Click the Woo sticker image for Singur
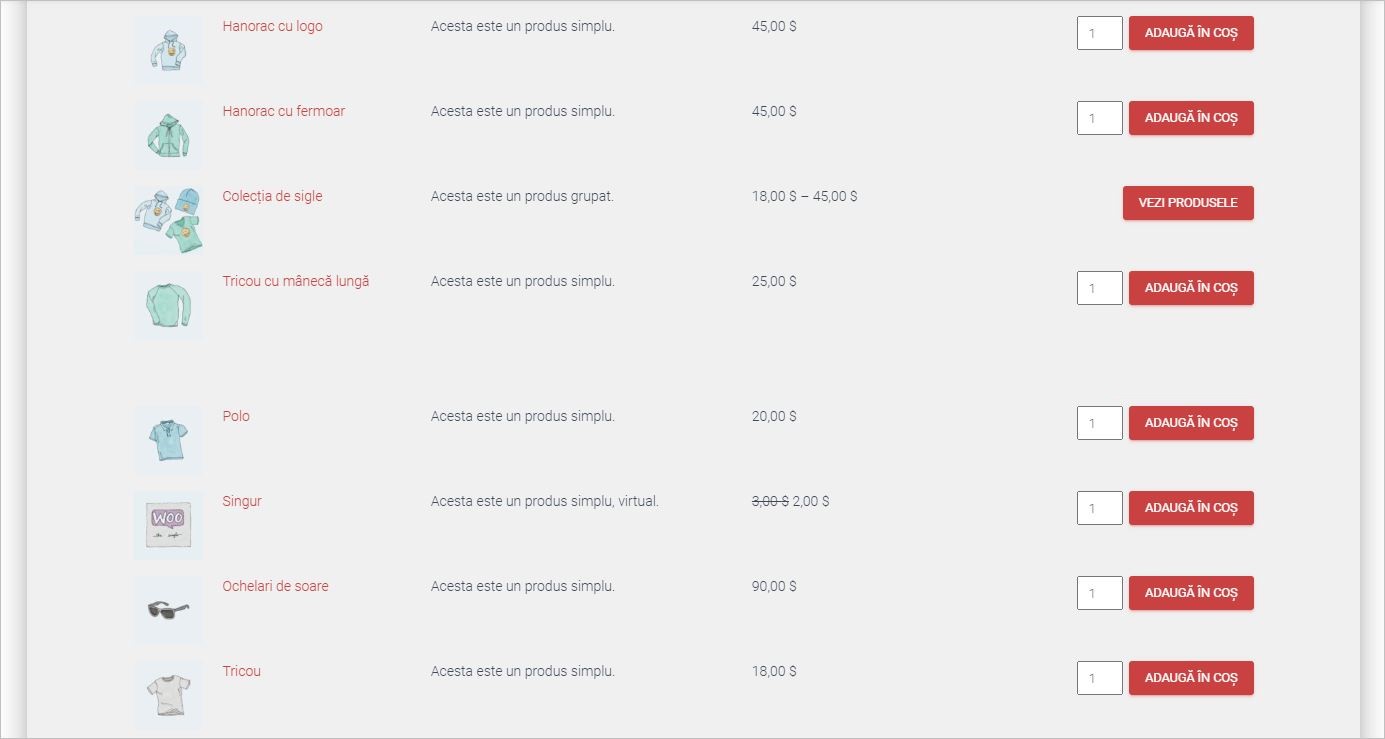This screenshot has width=1385, height=739. tap(167, 525)
